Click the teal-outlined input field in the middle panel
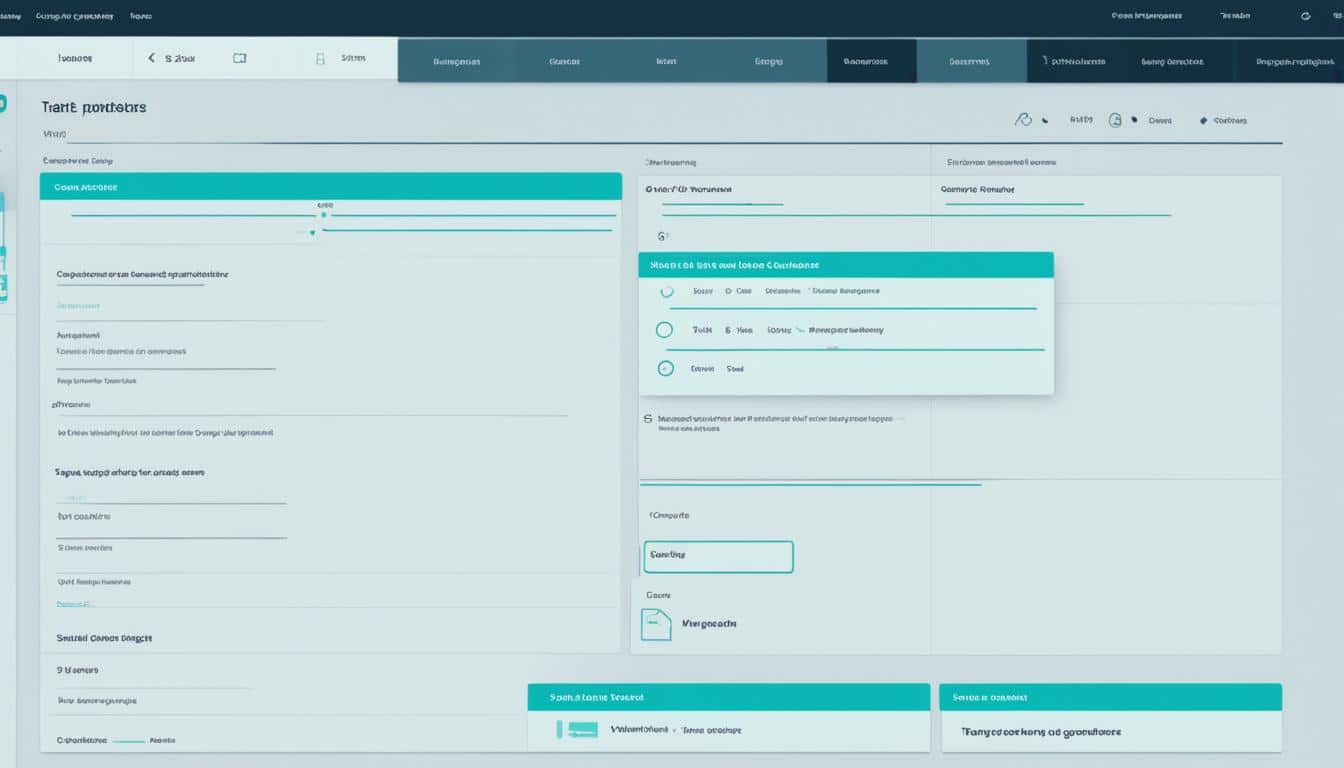 click(718, 557)
